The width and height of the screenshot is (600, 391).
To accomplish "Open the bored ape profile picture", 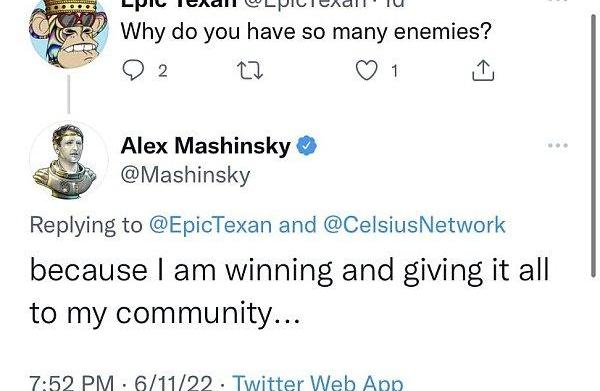I will [x=69, y=33].
